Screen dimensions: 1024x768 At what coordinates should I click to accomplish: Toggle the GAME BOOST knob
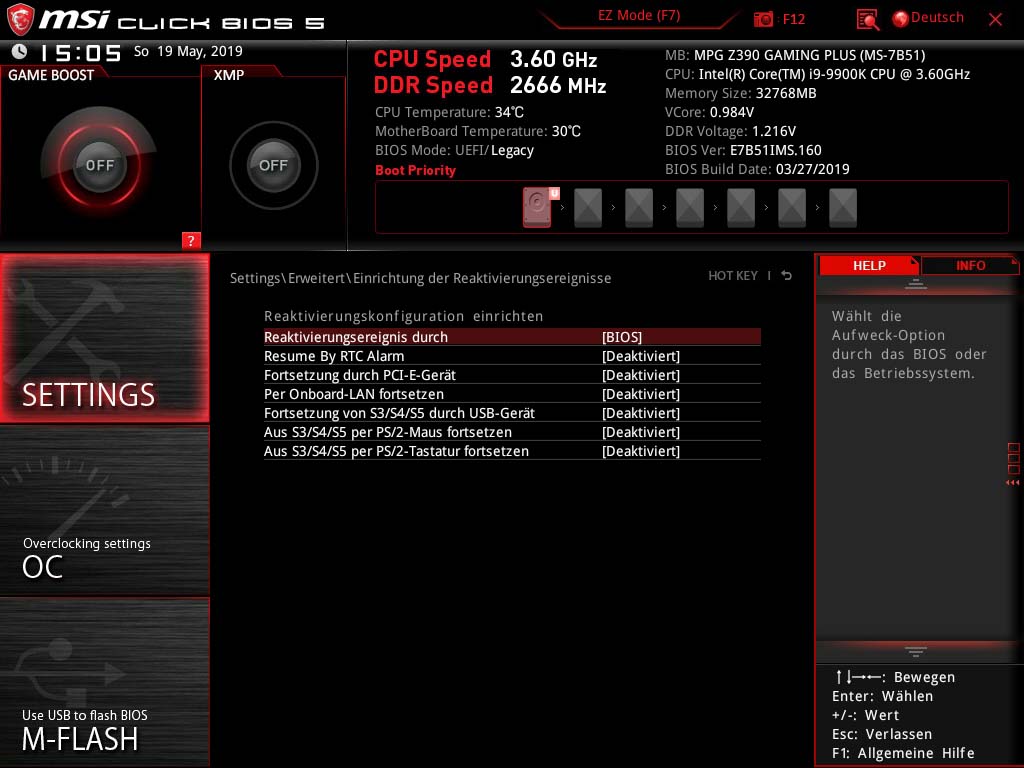point(99,165)
